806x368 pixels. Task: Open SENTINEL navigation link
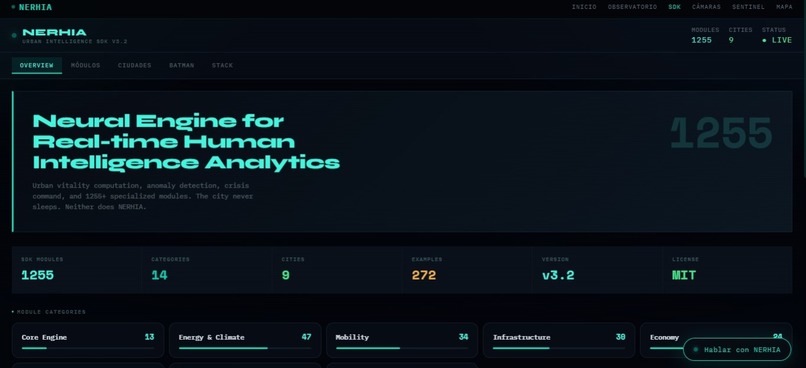point(748,7)
